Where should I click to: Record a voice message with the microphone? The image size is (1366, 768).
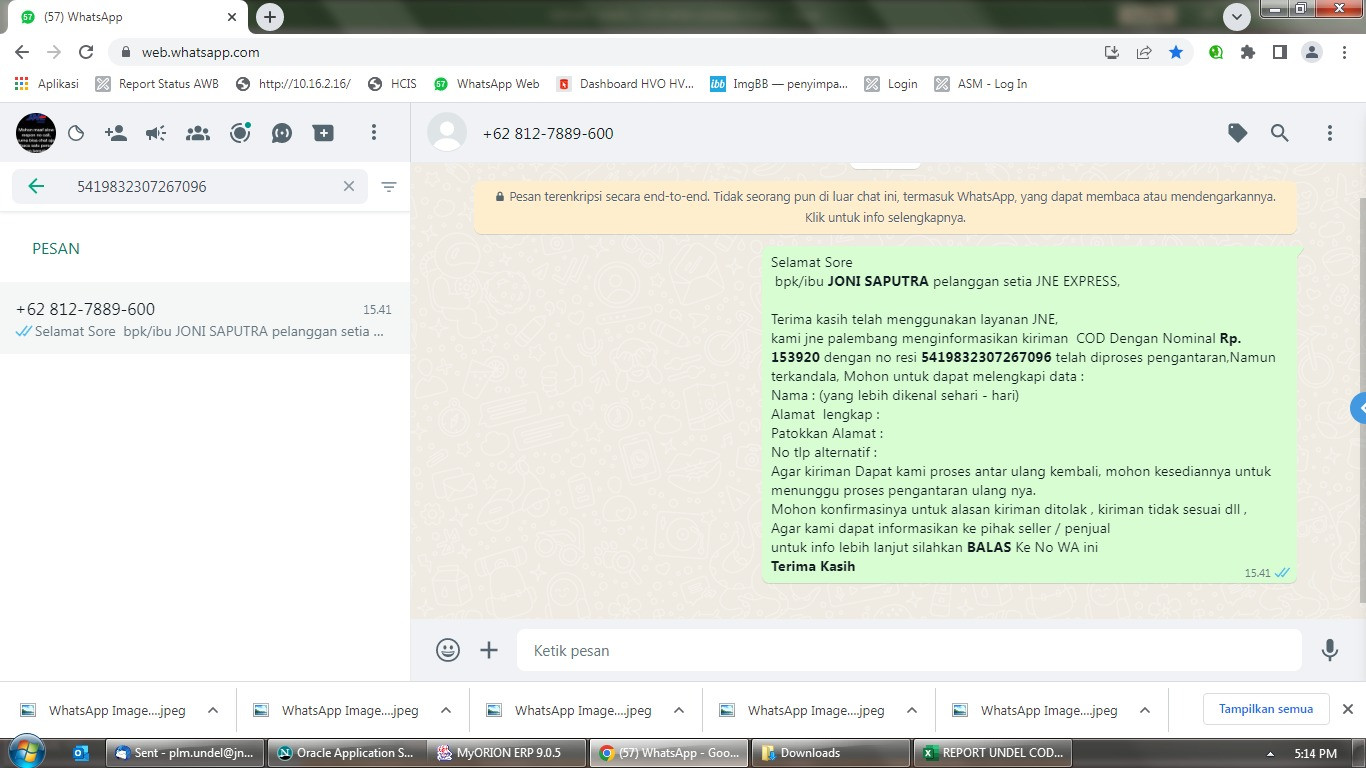point(1330,650)
